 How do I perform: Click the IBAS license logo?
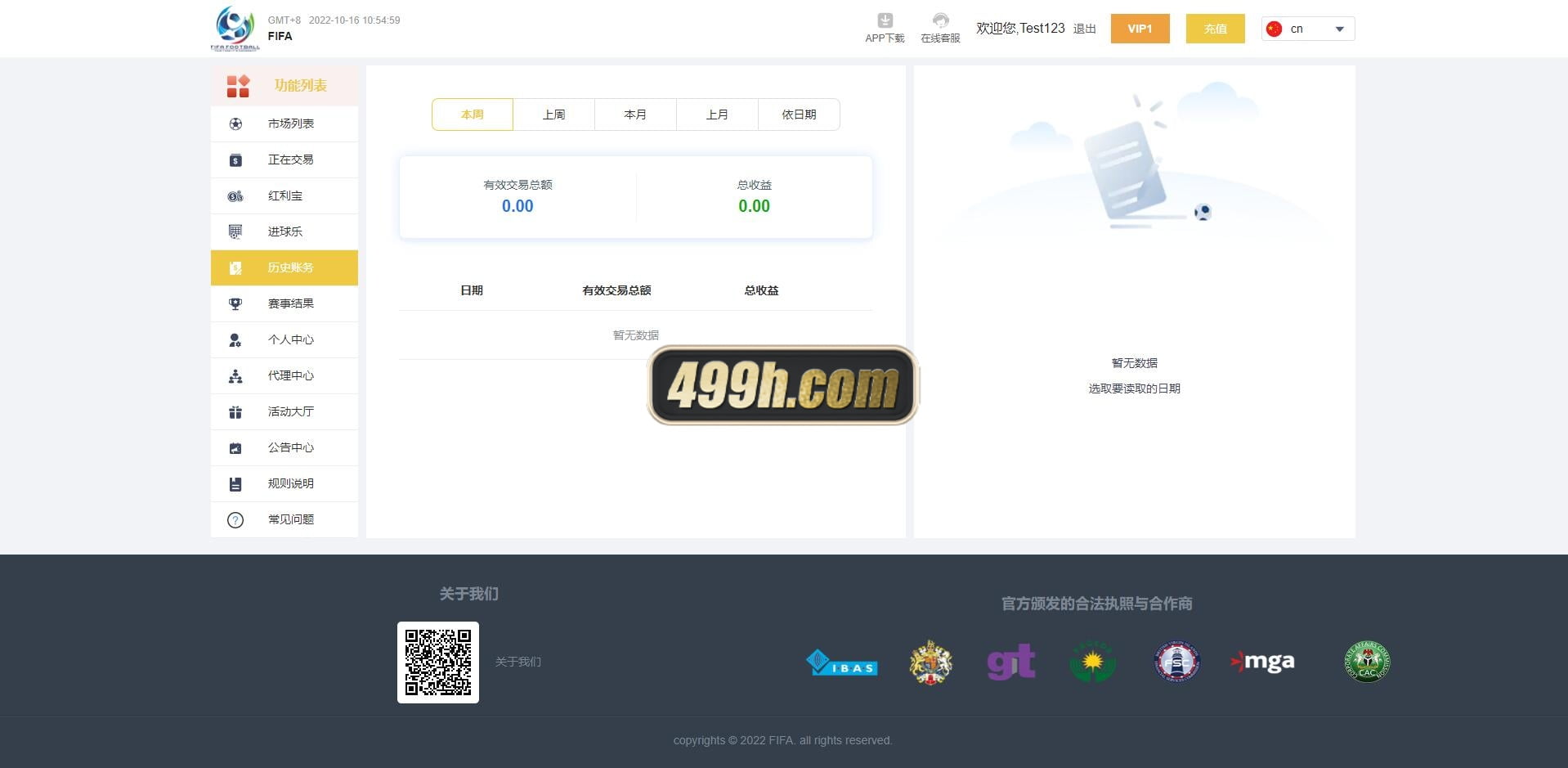click(x=842, y=662)
